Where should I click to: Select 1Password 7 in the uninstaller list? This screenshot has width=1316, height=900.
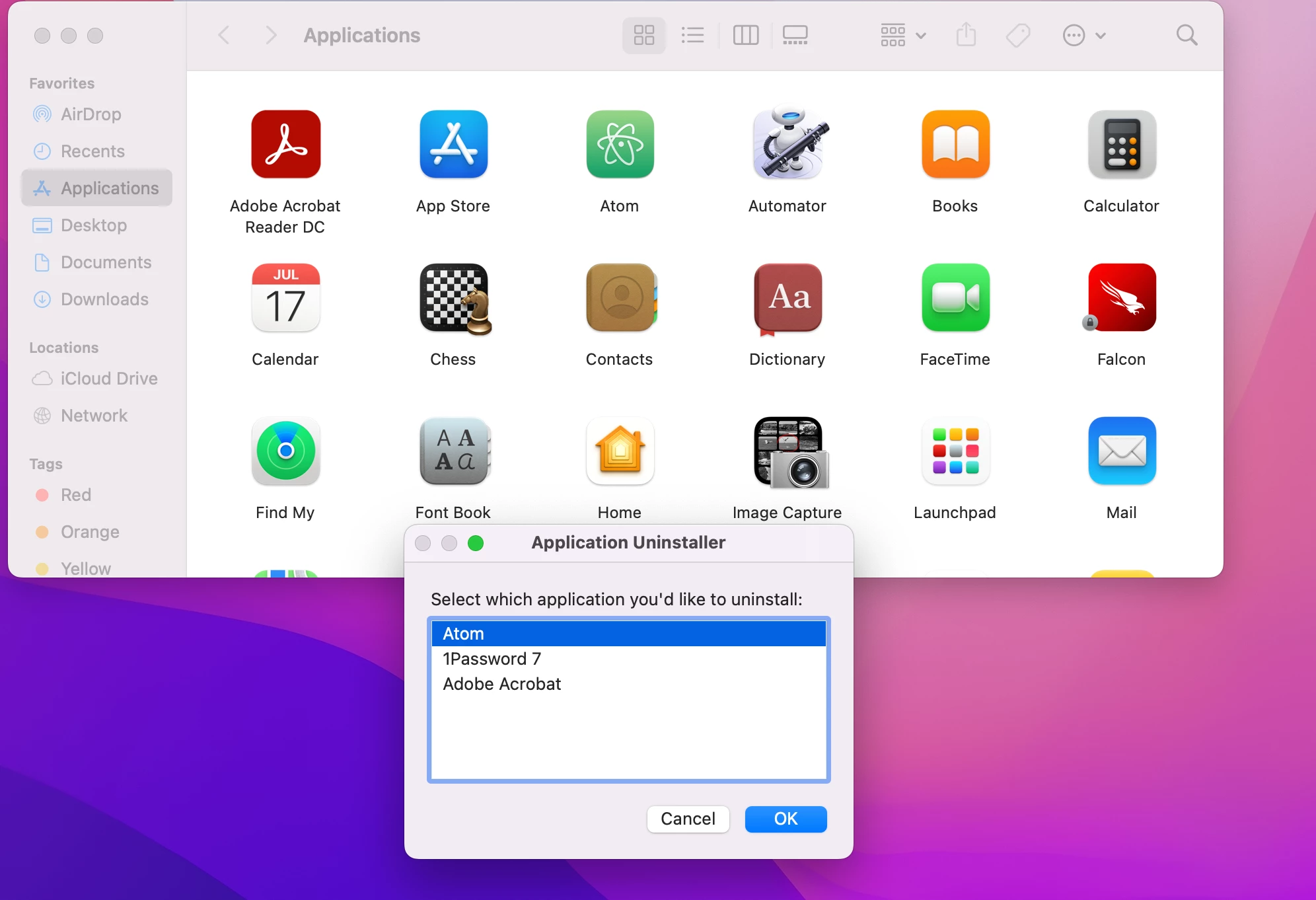(x=628, y=659)
